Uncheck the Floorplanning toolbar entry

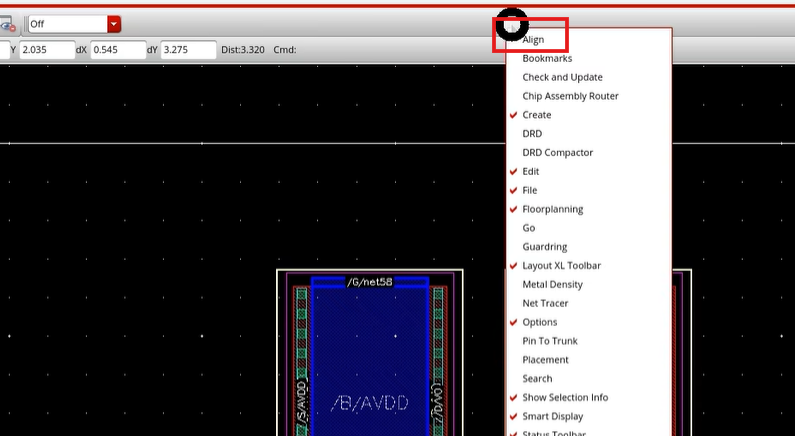(x=589, y=209)
